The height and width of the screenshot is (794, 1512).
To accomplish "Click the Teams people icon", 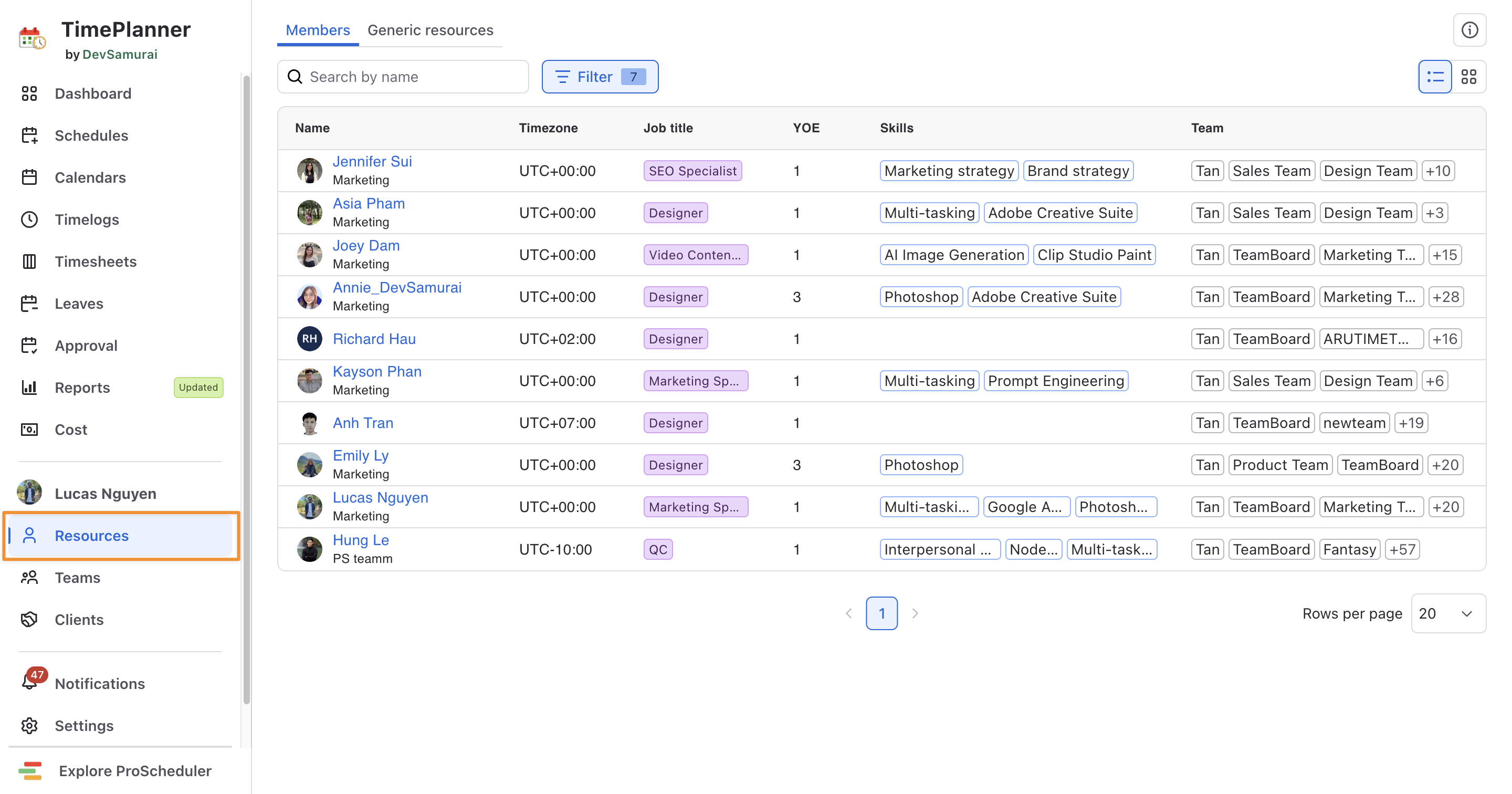I will (x=29, y=578).
